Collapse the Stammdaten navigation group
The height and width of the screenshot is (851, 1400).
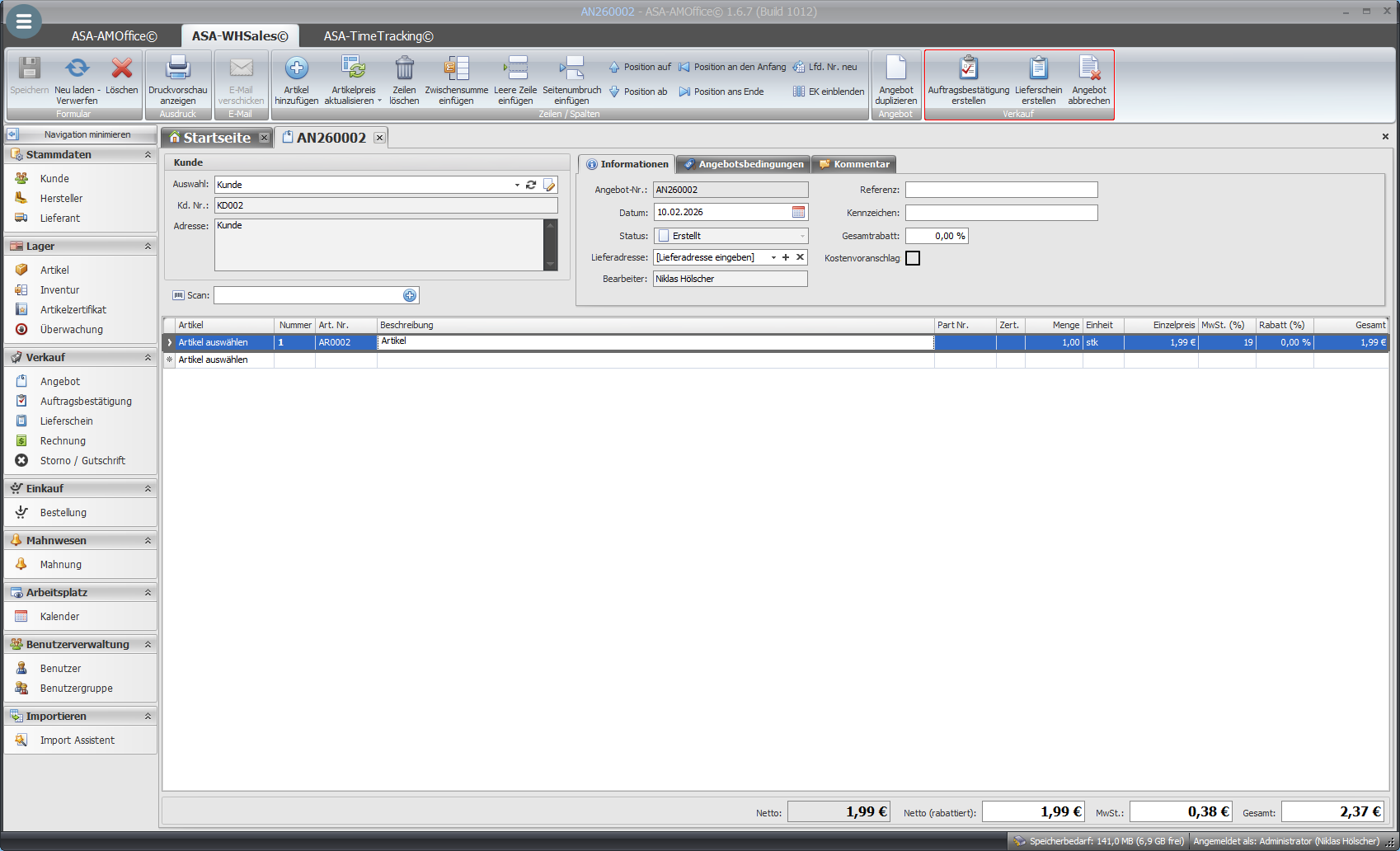point(148,155)
